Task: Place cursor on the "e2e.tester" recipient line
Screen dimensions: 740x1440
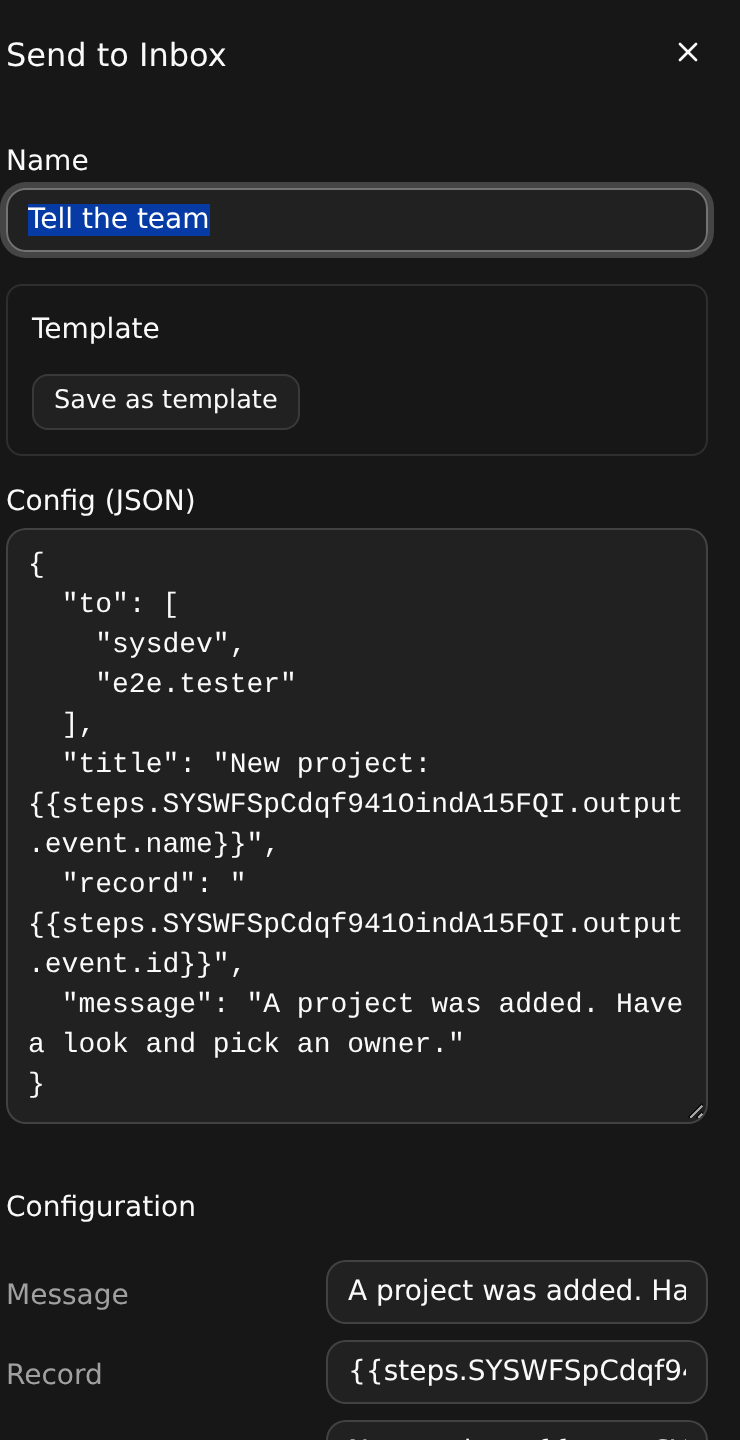Action: click(196, 684)
